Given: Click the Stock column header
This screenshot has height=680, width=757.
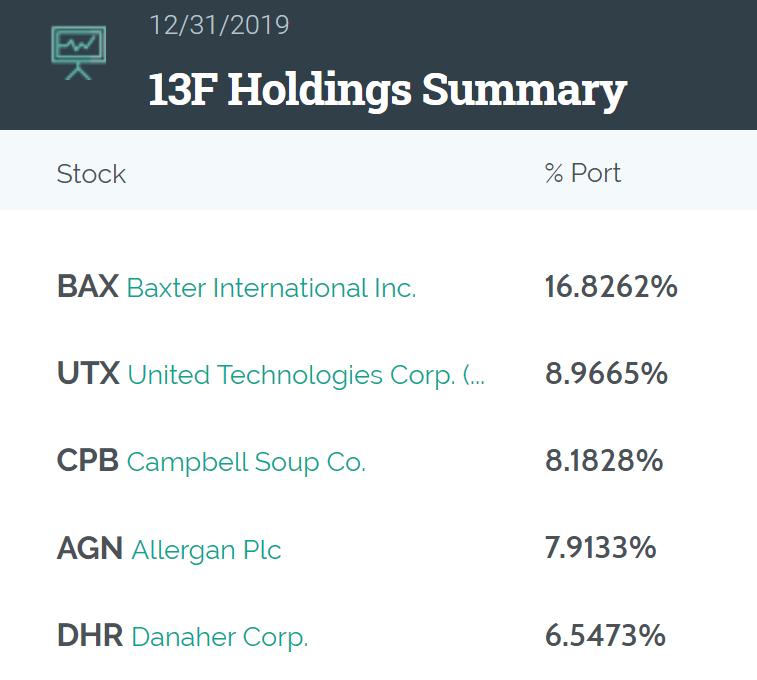Looking at the screenshot, I should pyautogui.click(x=91, y=174).
